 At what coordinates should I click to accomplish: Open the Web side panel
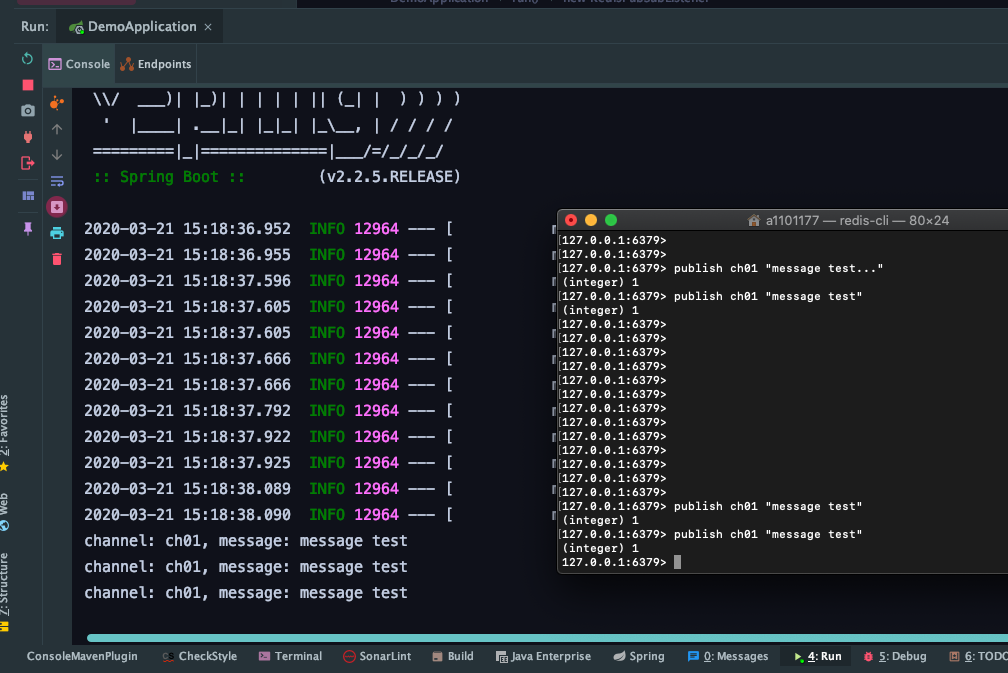point(4,512)
